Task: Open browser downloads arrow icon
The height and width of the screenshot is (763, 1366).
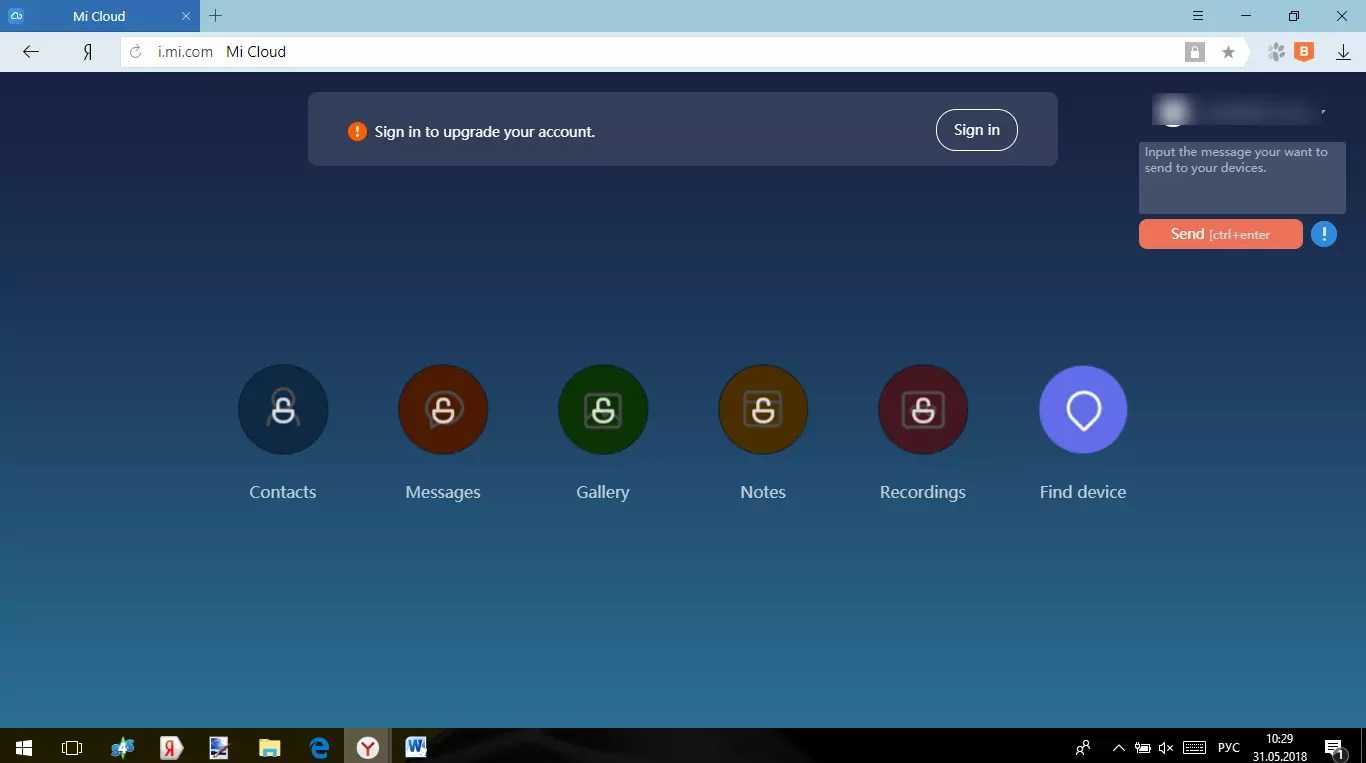Action: 1343,52
